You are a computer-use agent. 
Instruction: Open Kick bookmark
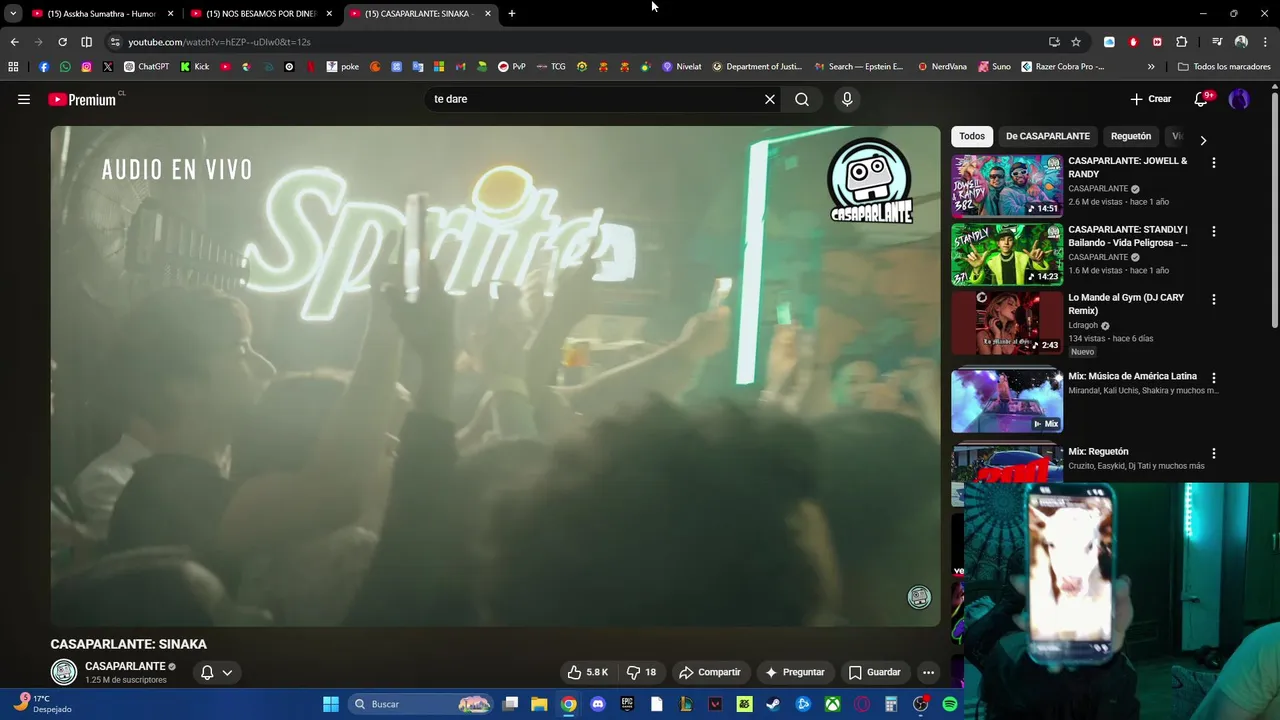pyautogui.click(x=195, y=67)
